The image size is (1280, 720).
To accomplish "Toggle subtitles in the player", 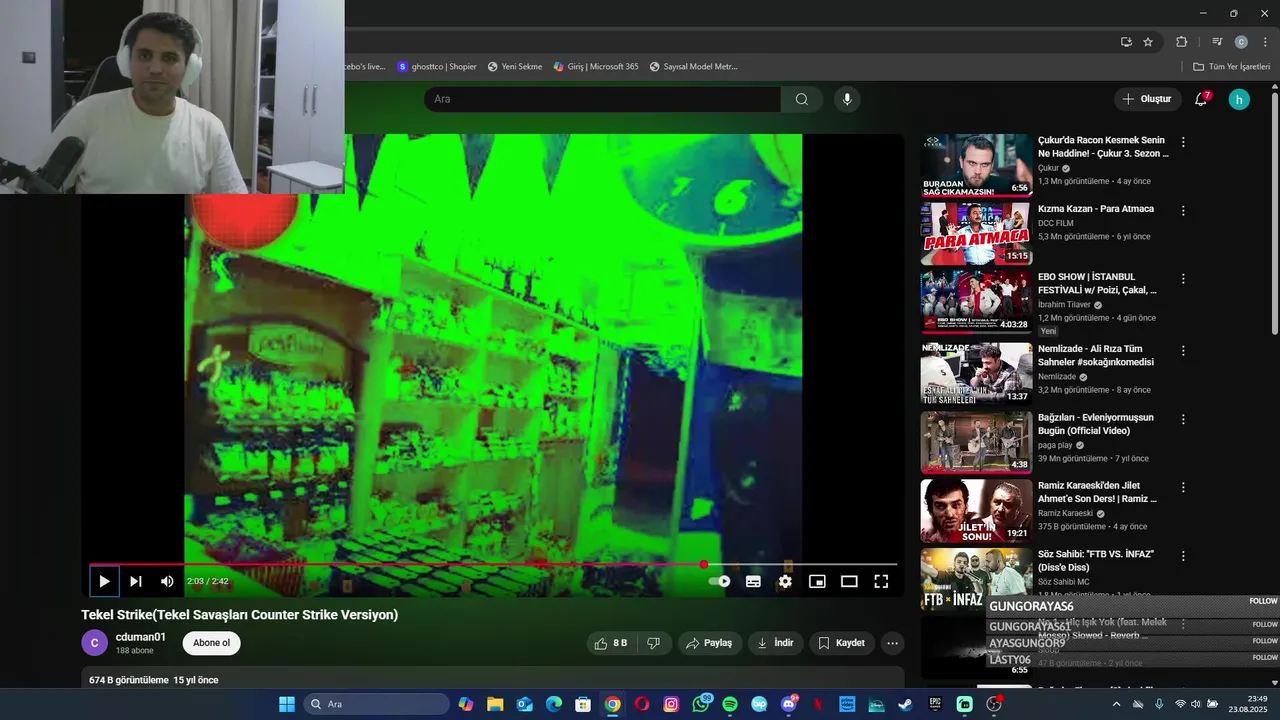I will 753,581.
